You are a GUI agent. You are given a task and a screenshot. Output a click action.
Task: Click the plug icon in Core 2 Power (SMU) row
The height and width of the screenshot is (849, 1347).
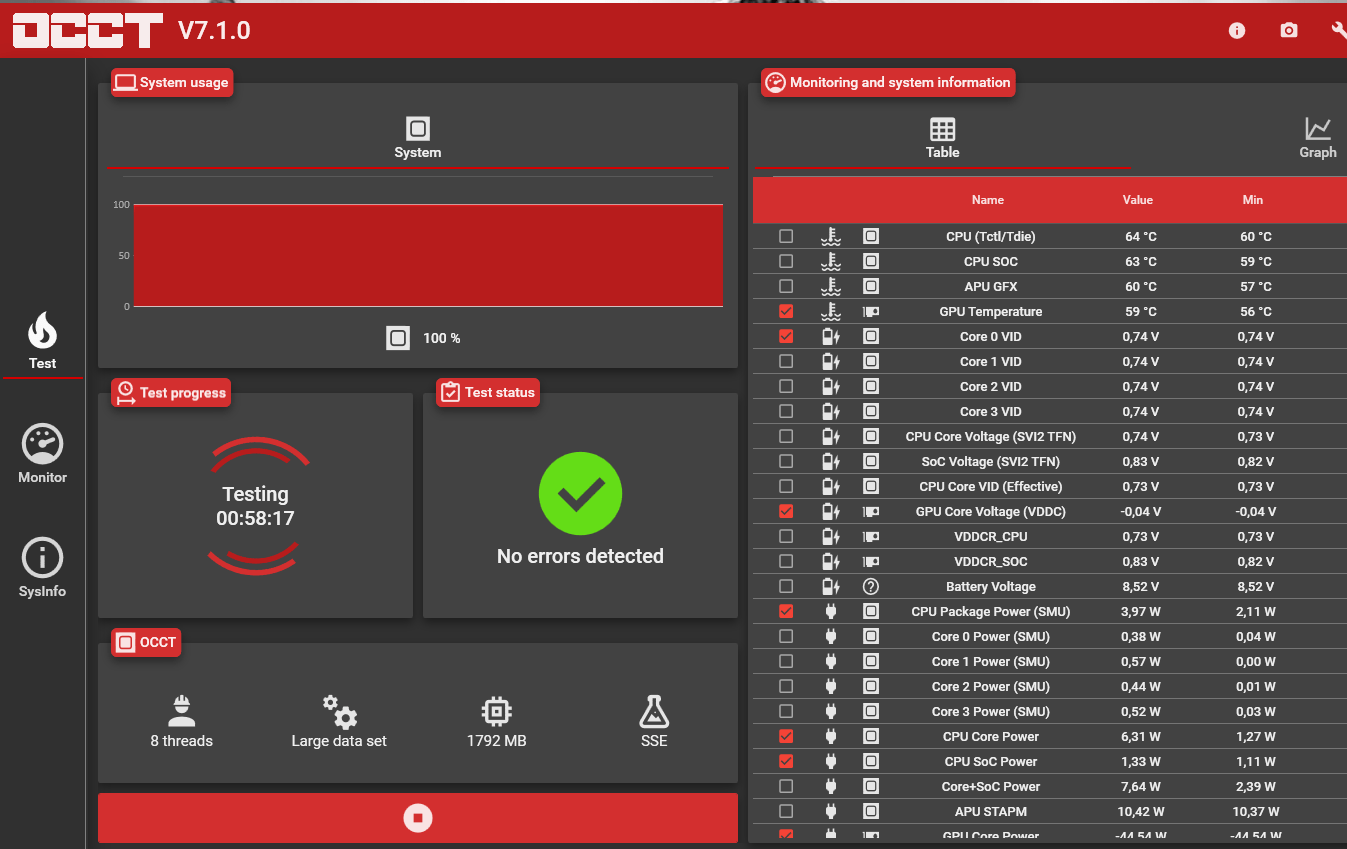tap(830, 686)
